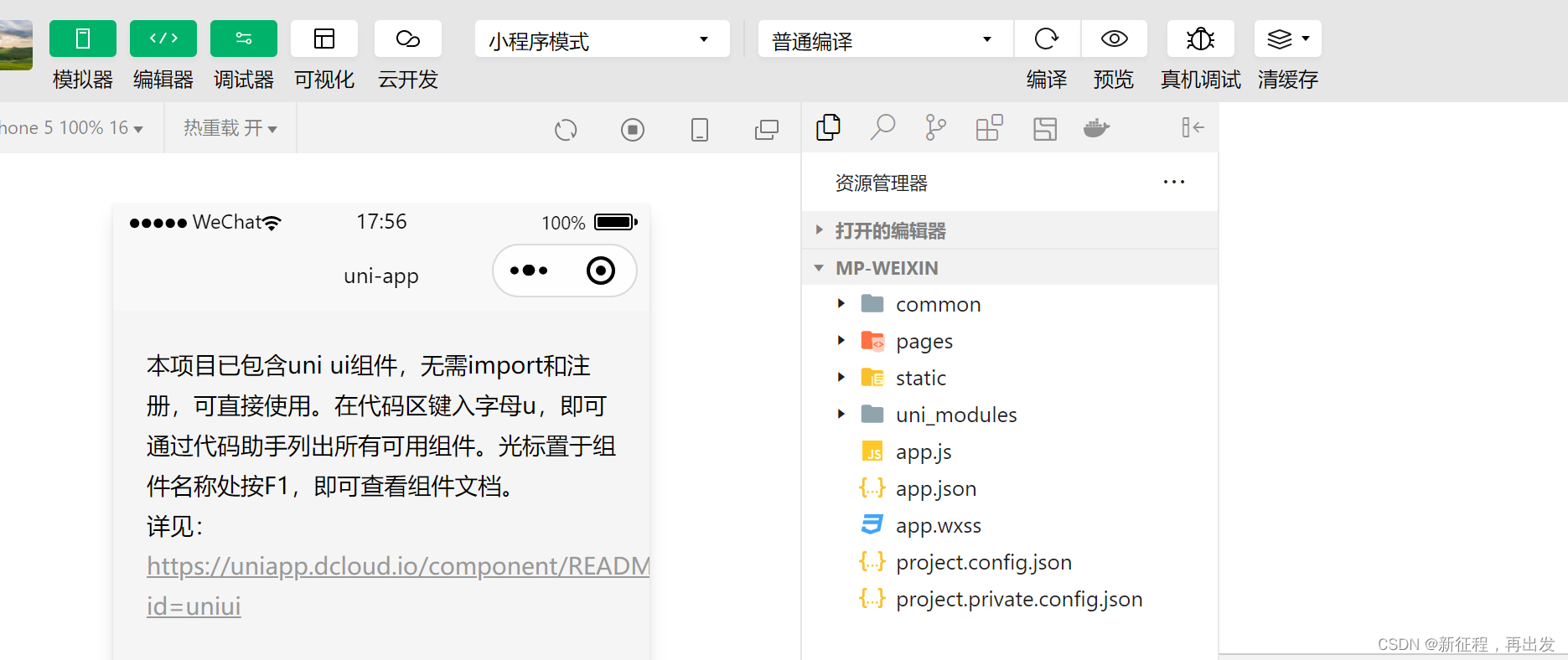Open the Visualization button

pos(324,39)
